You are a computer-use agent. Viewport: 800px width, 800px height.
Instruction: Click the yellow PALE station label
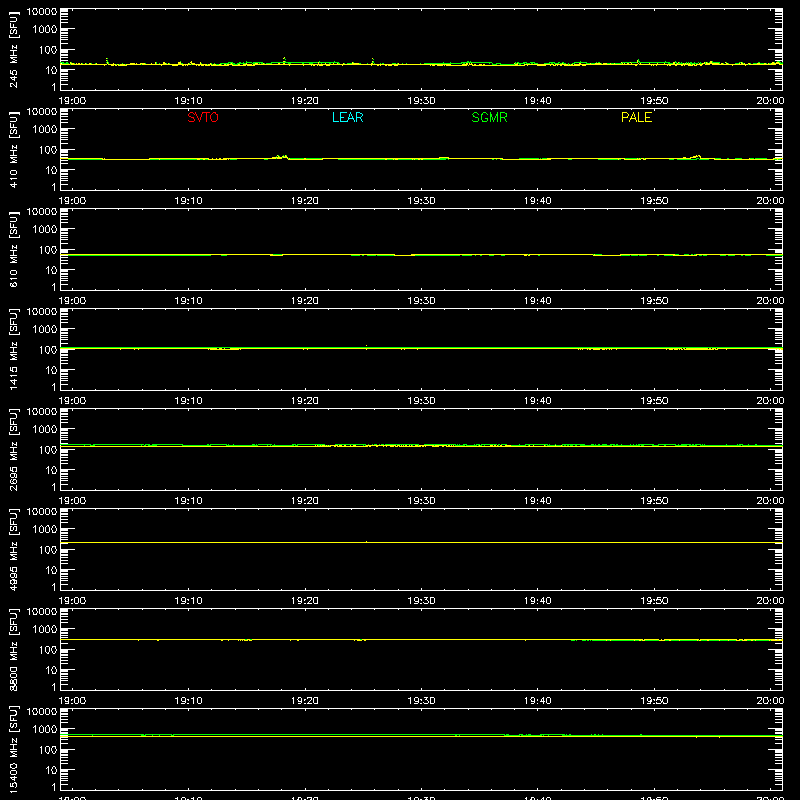[636, 117]
